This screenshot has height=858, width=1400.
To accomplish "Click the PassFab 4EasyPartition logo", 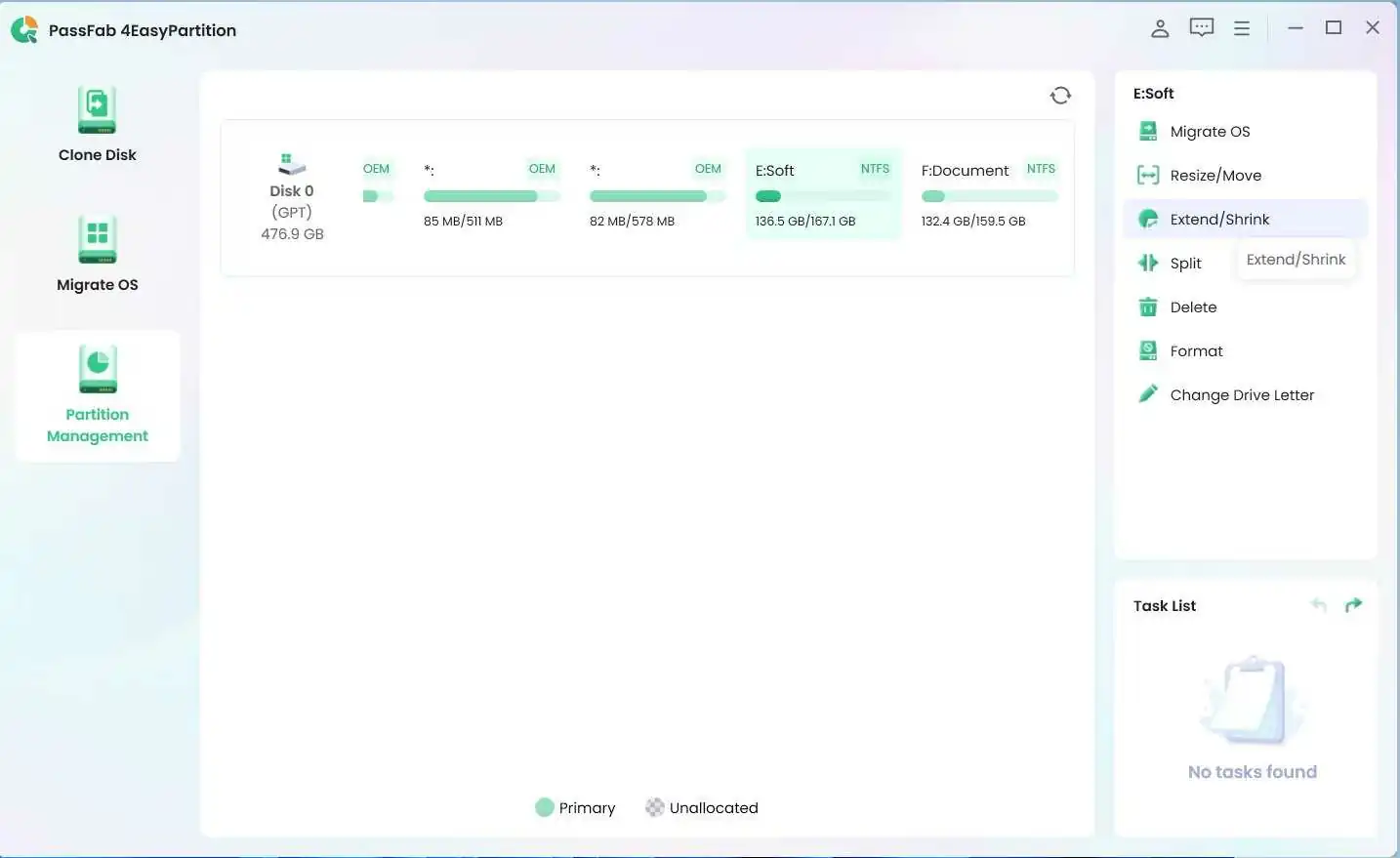I will click(x=24, y=30).
